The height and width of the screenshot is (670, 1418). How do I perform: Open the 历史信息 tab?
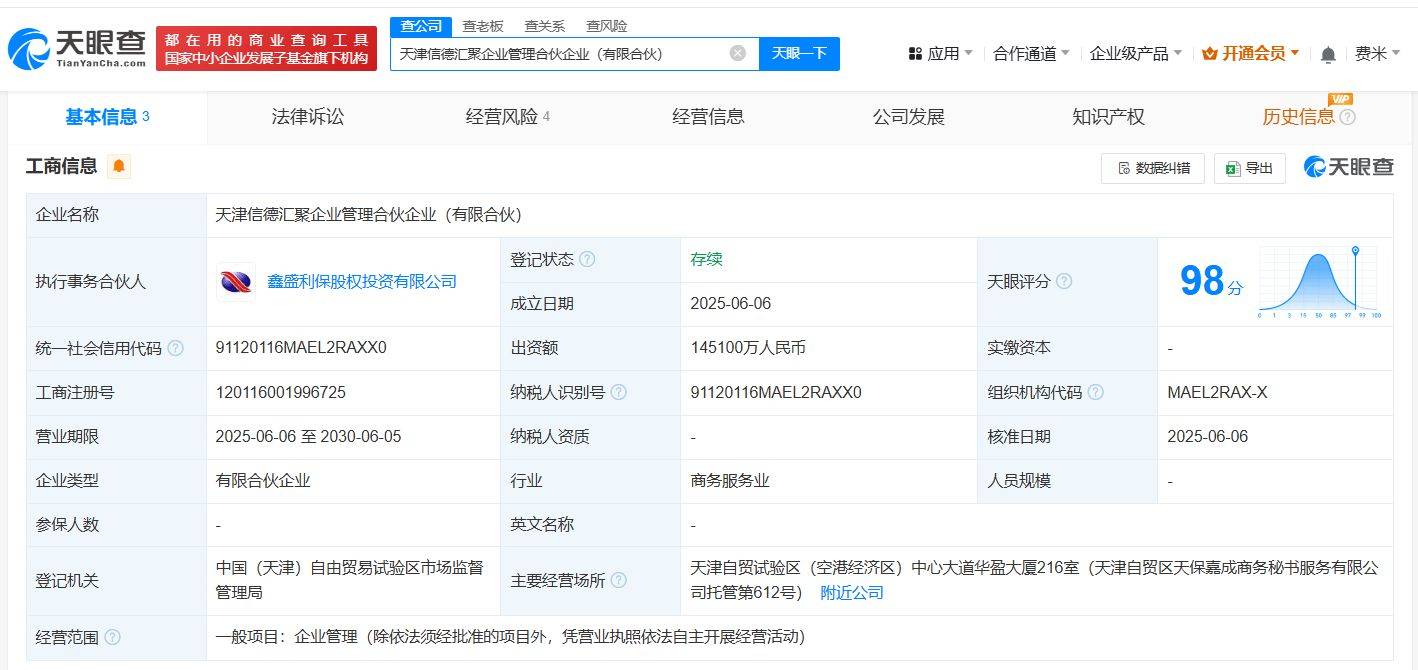click(1298, 117)
